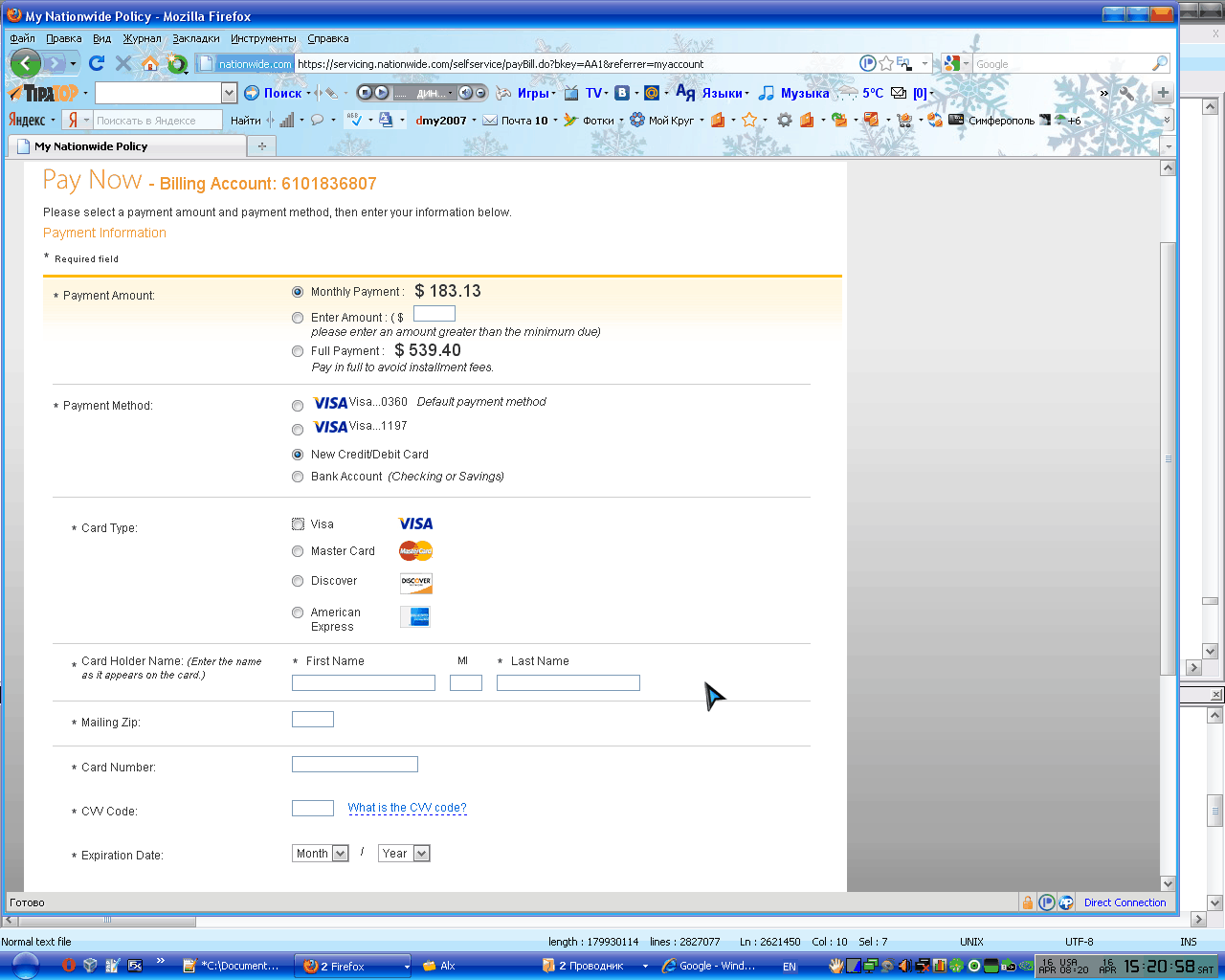Select Visa card type
Image resolution: width=1225 pixels, height=980 pixels.
[298, 523]
